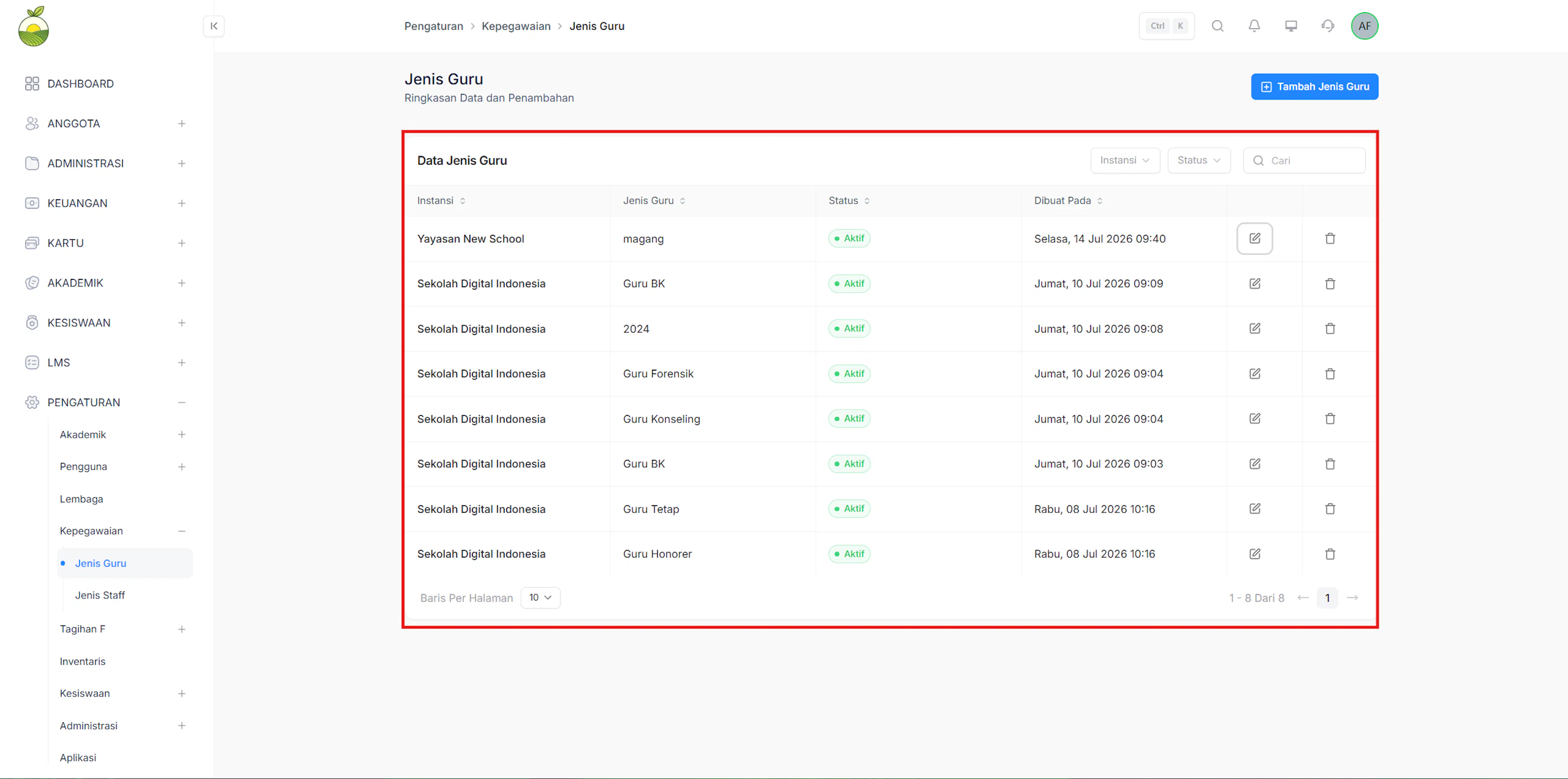This screenshot has height=779, width=1568.
Task: Collapse the PENGATURAN sidebar menu
Action: coord(181,403)
